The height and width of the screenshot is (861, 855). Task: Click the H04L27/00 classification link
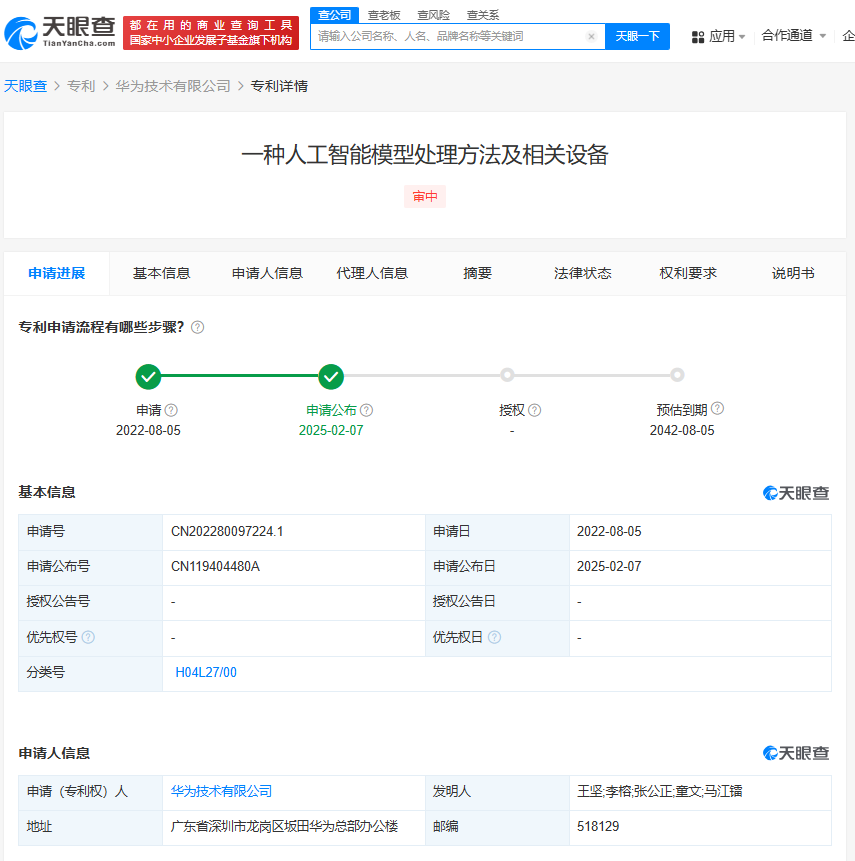coord(207,672)
